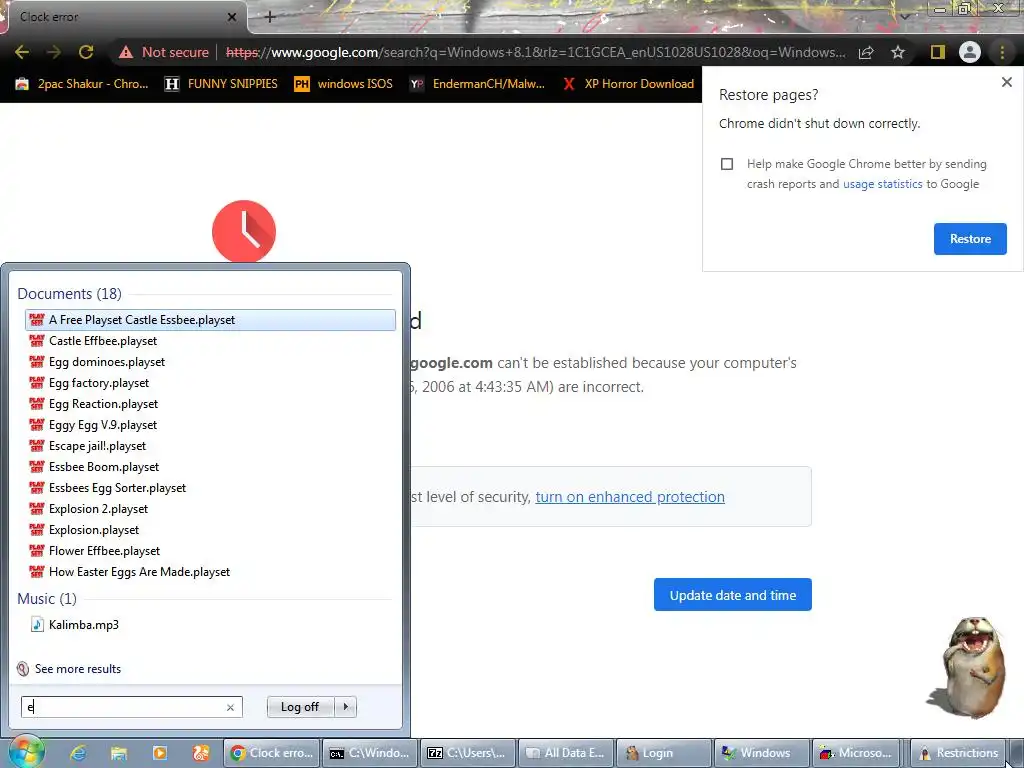The image size is (1024, 768).
Task: Click Update date and time
Action: [x=732, y=595]
